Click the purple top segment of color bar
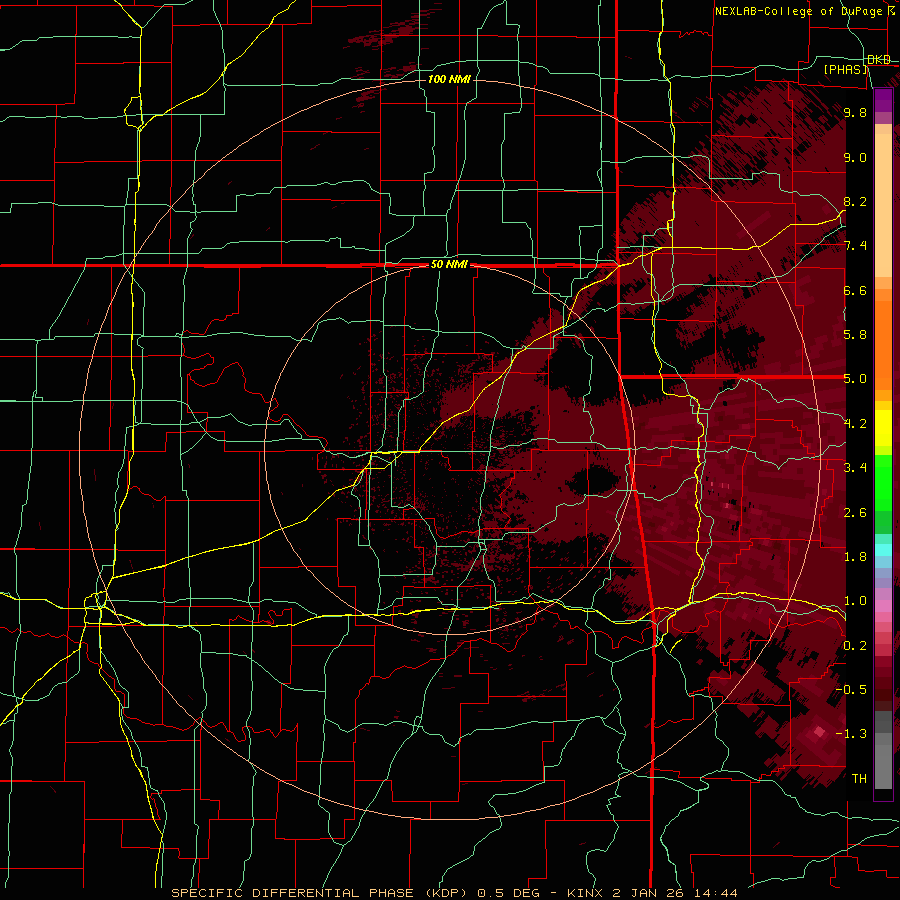Viewport: 900px width, 900px height. point(883,100)
